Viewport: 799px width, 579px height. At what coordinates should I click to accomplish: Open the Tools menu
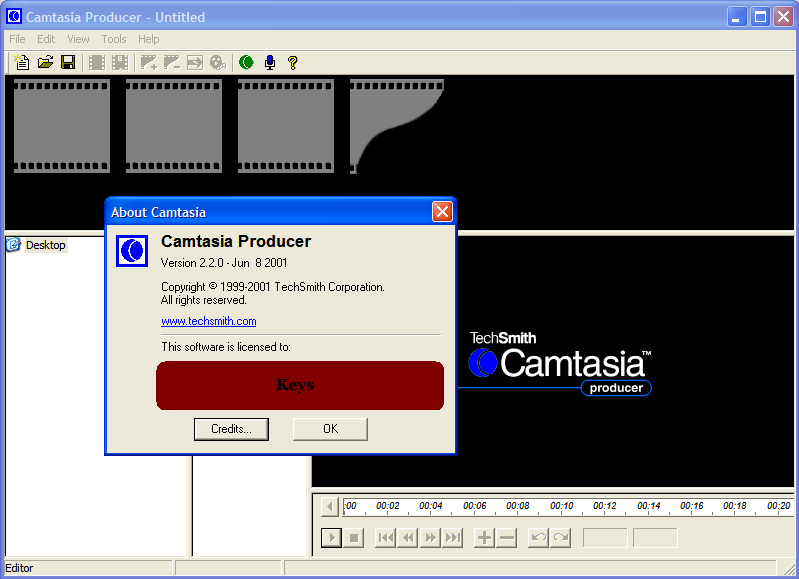pos(114,39)
